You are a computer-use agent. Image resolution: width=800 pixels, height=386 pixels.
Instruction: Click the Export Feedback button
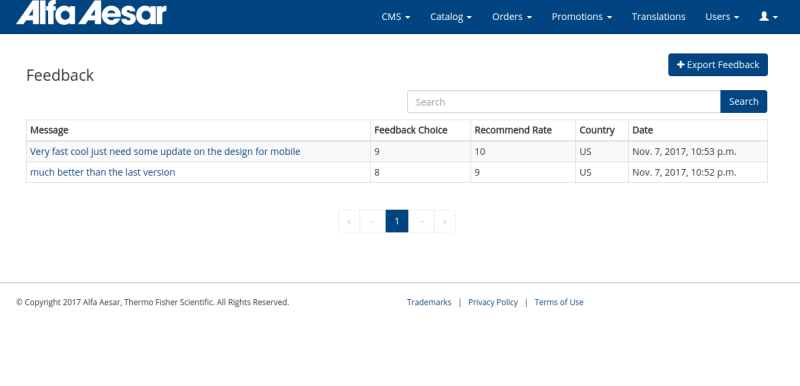tap(718, 65)
